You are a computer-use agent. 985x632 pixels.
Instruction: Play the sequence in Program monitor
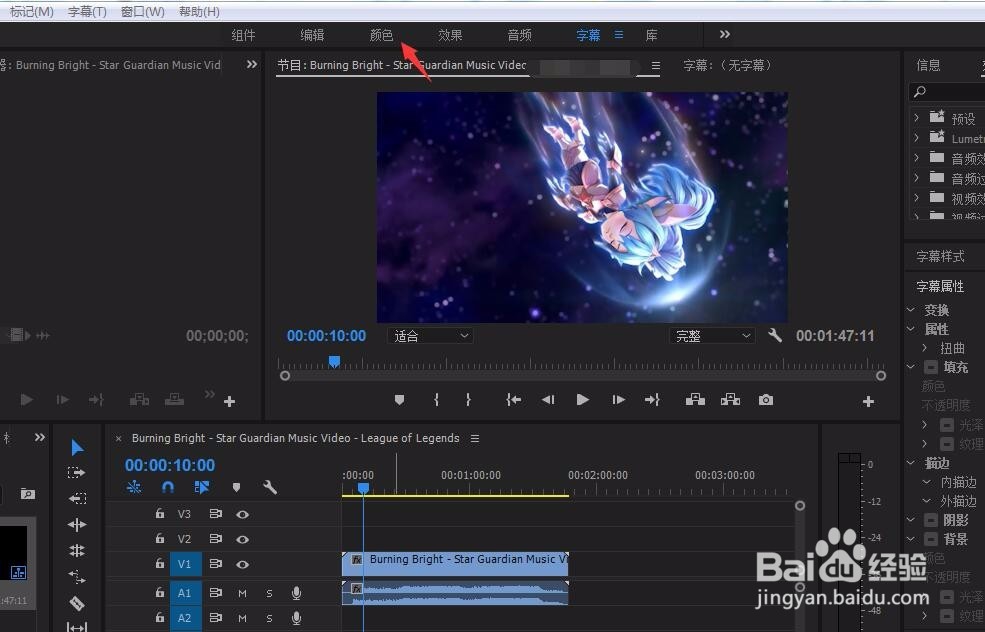click(x=582, y=400)
